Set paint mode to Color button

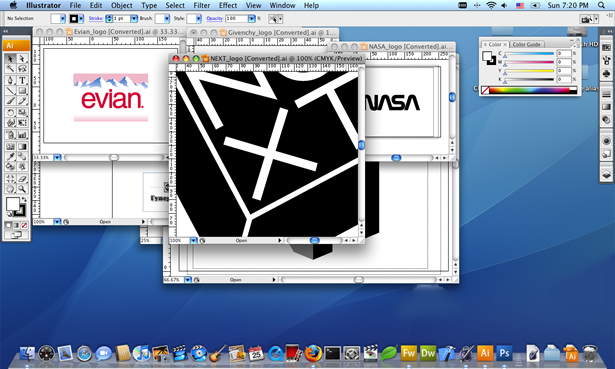click(x=8, y=225)
